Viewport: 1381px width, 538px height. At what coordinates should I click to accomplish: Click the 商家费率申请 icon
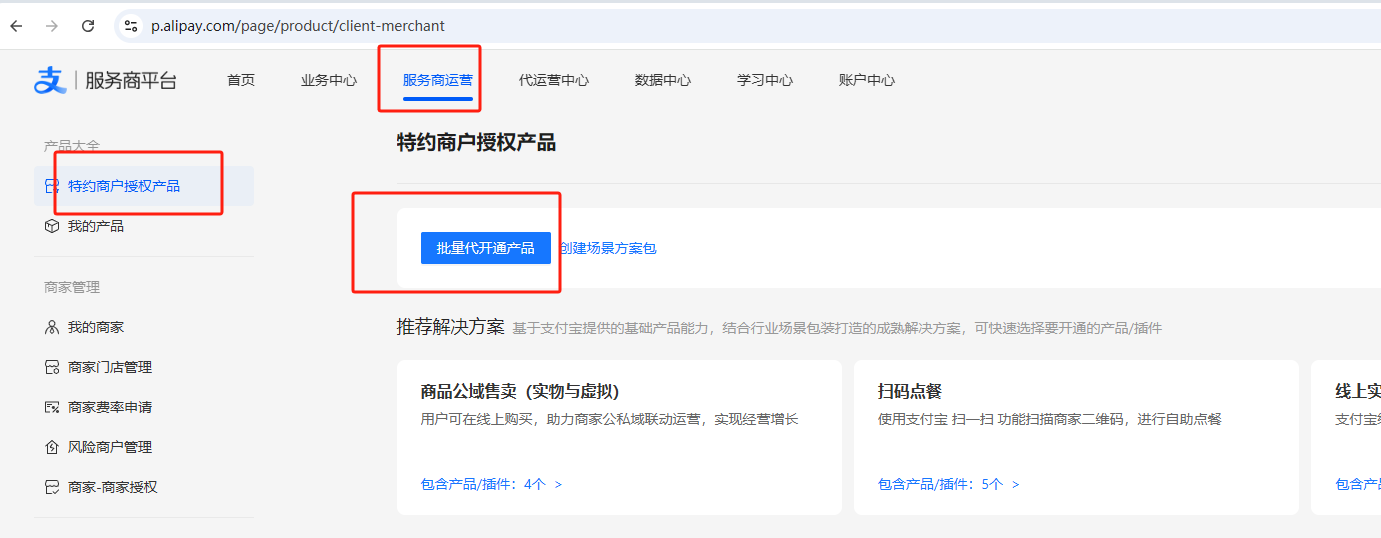coord(52,407)
